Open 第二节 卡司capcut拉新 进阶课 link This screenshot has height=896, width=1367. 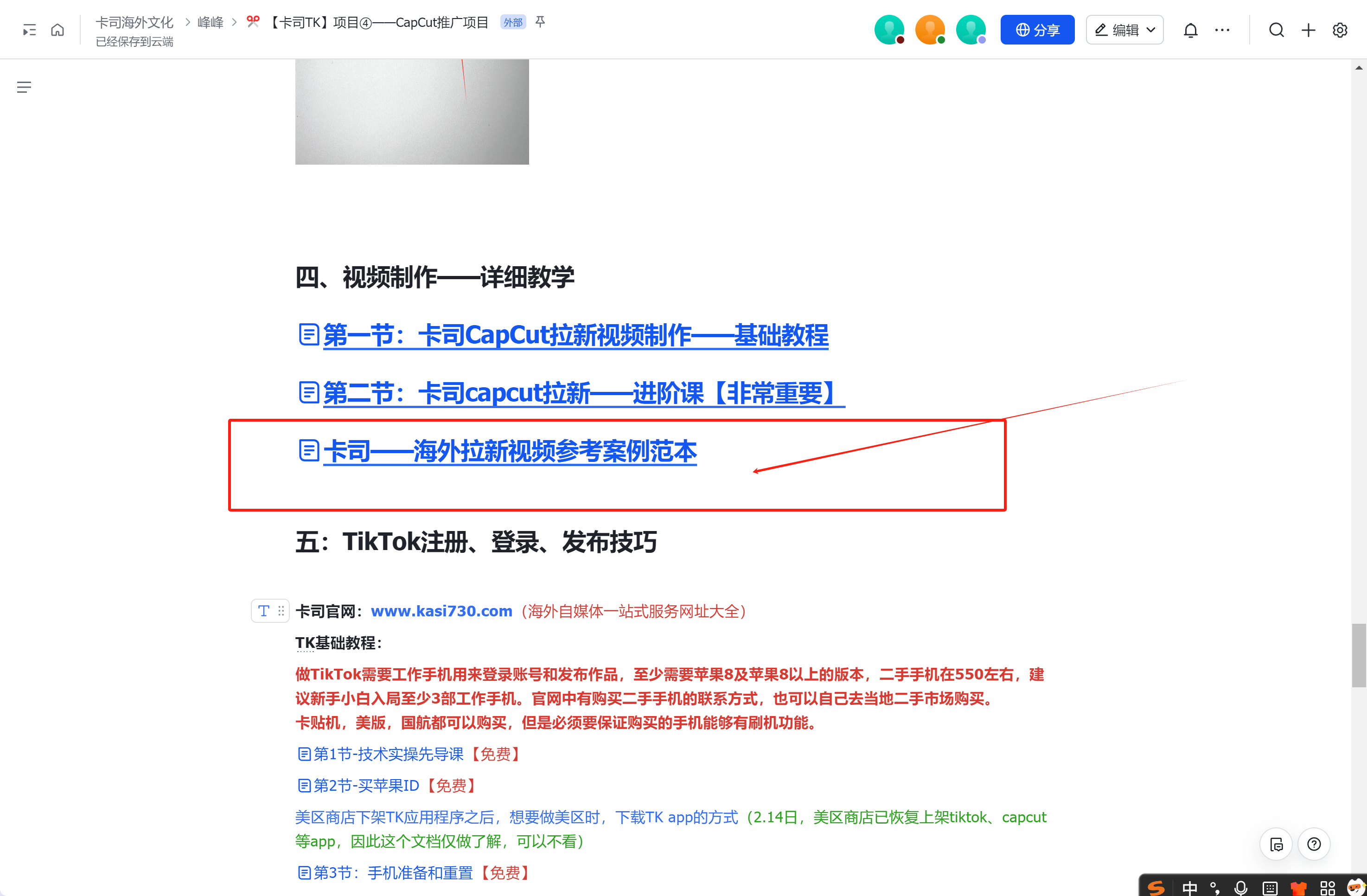click(583, 393)
